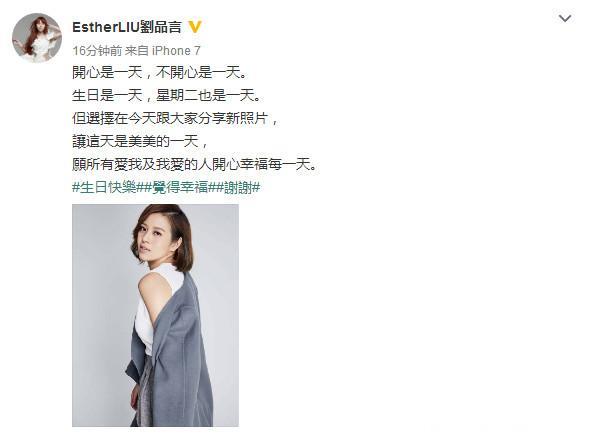
Task: Click the line 讓這天是美美的一天
Action: [x=140, y=141]
